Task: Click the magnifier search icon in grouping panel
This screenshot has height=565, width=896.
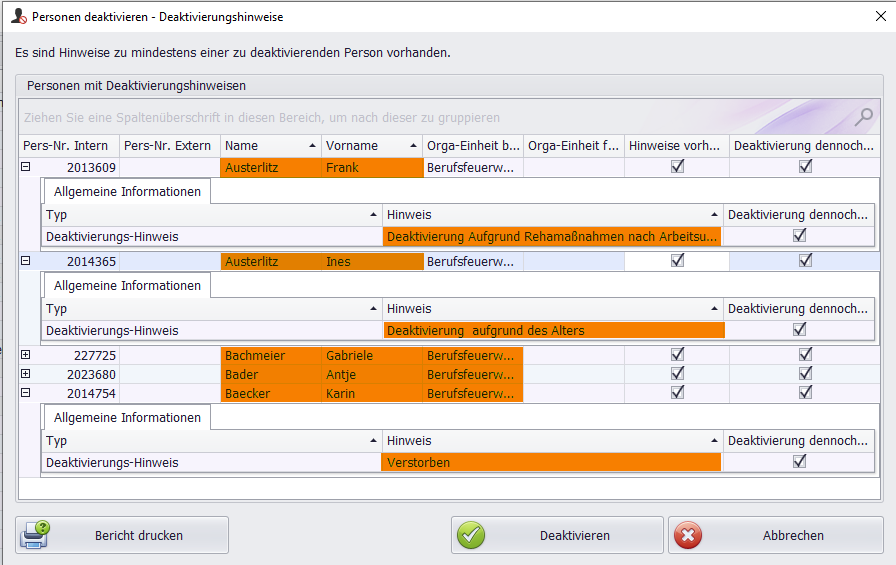Action: click(x=863, y=117)
